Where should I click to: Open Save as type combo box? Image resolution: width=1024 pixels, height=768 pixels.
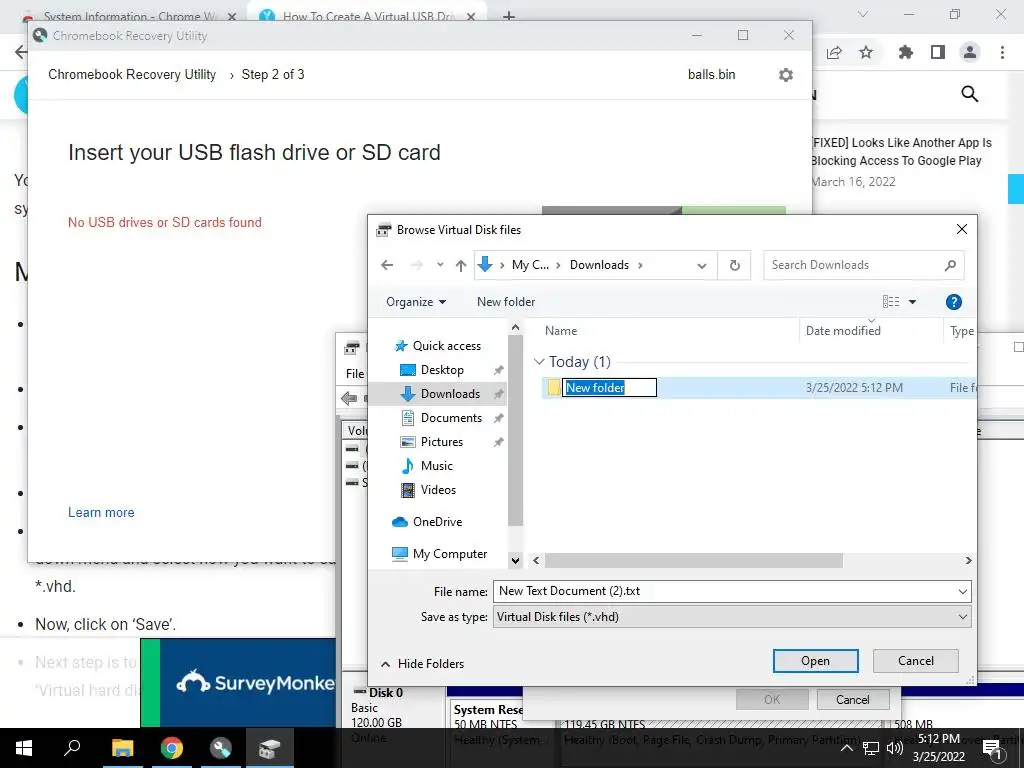coord(732,616)
